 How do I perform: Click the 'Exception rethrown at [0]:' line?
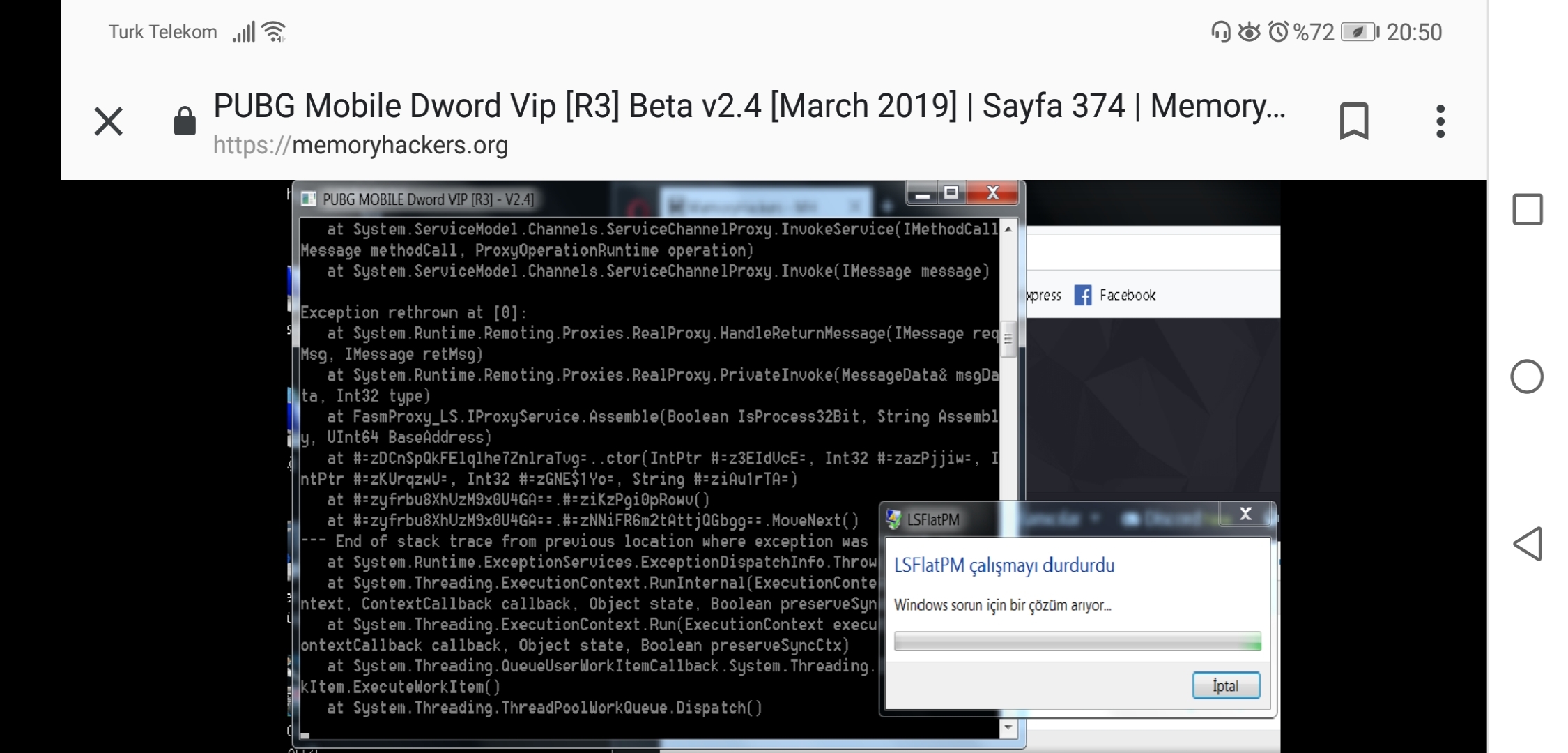point(413,312)
